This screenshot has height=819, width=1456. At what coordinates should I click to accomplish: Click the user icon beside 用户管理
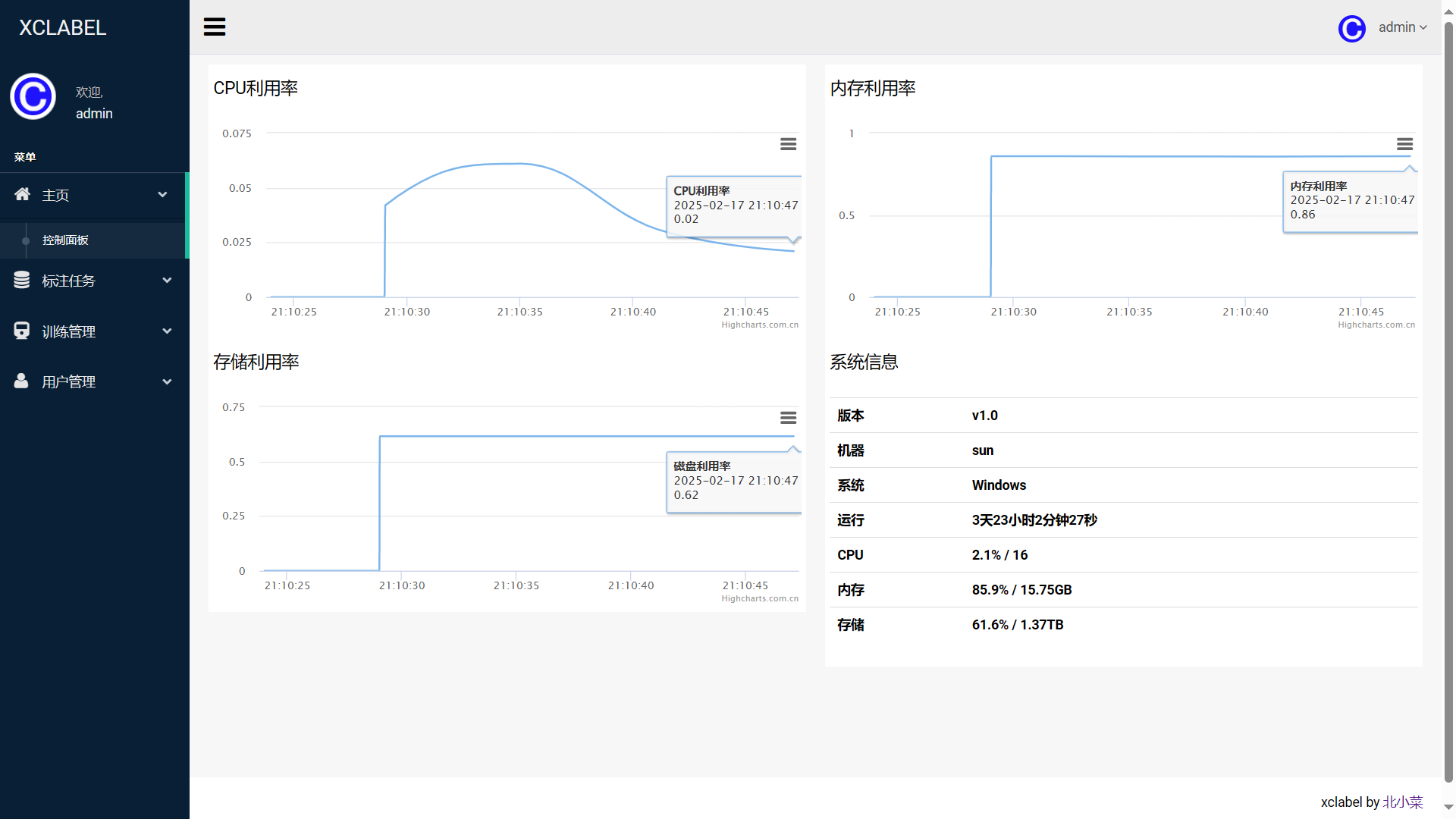pos(21,381)
